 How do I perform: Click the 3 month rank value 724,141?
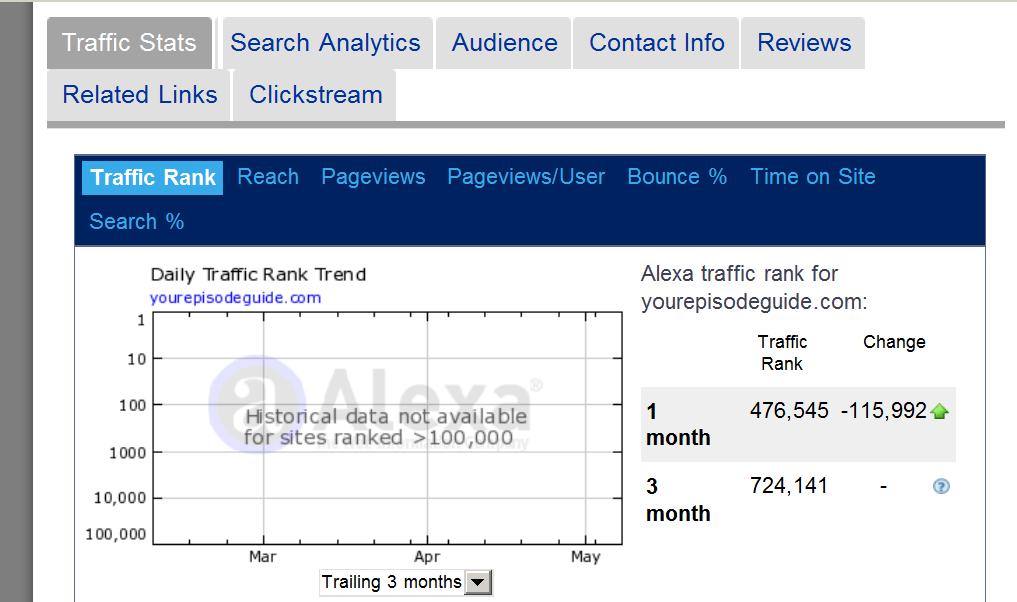pos(789,486)
